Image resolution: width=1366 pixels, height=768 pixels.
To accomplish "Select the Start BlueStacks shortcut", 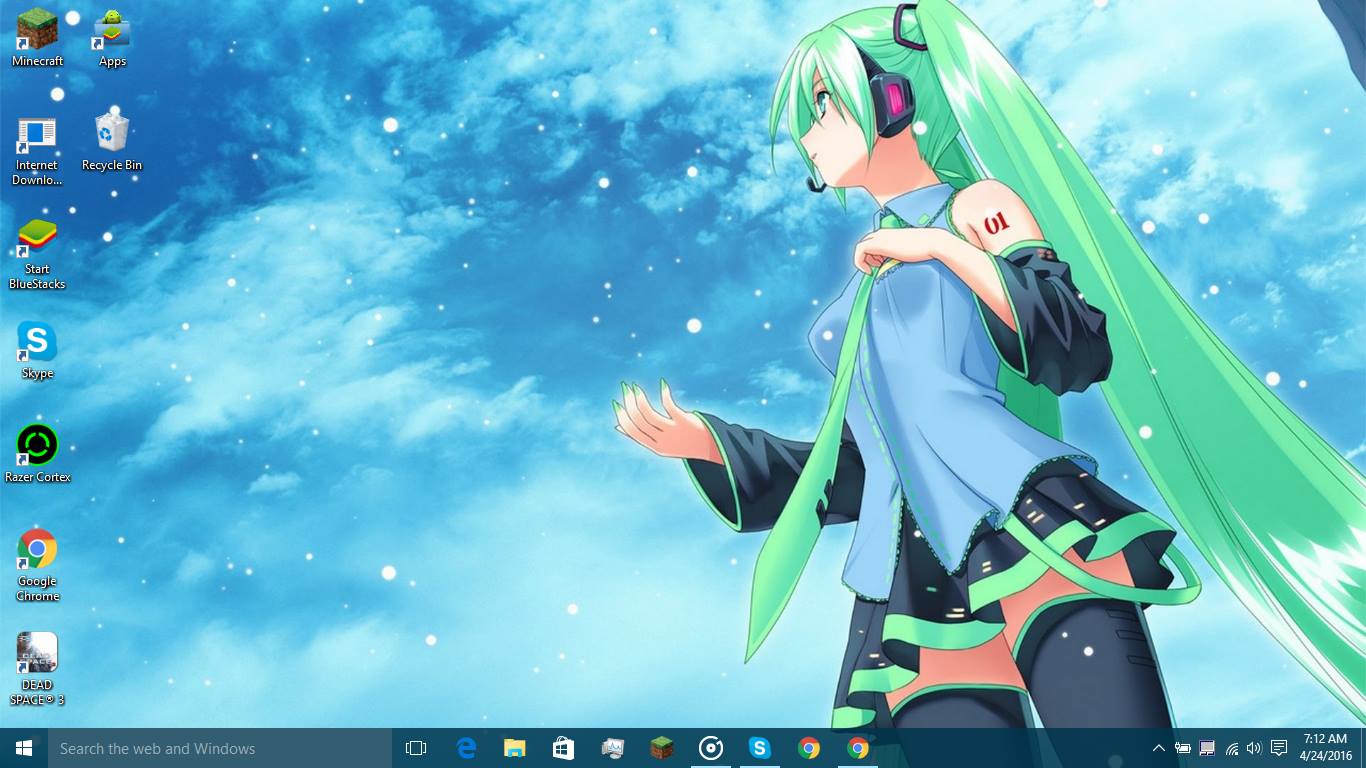I will [x=37, y=254].
